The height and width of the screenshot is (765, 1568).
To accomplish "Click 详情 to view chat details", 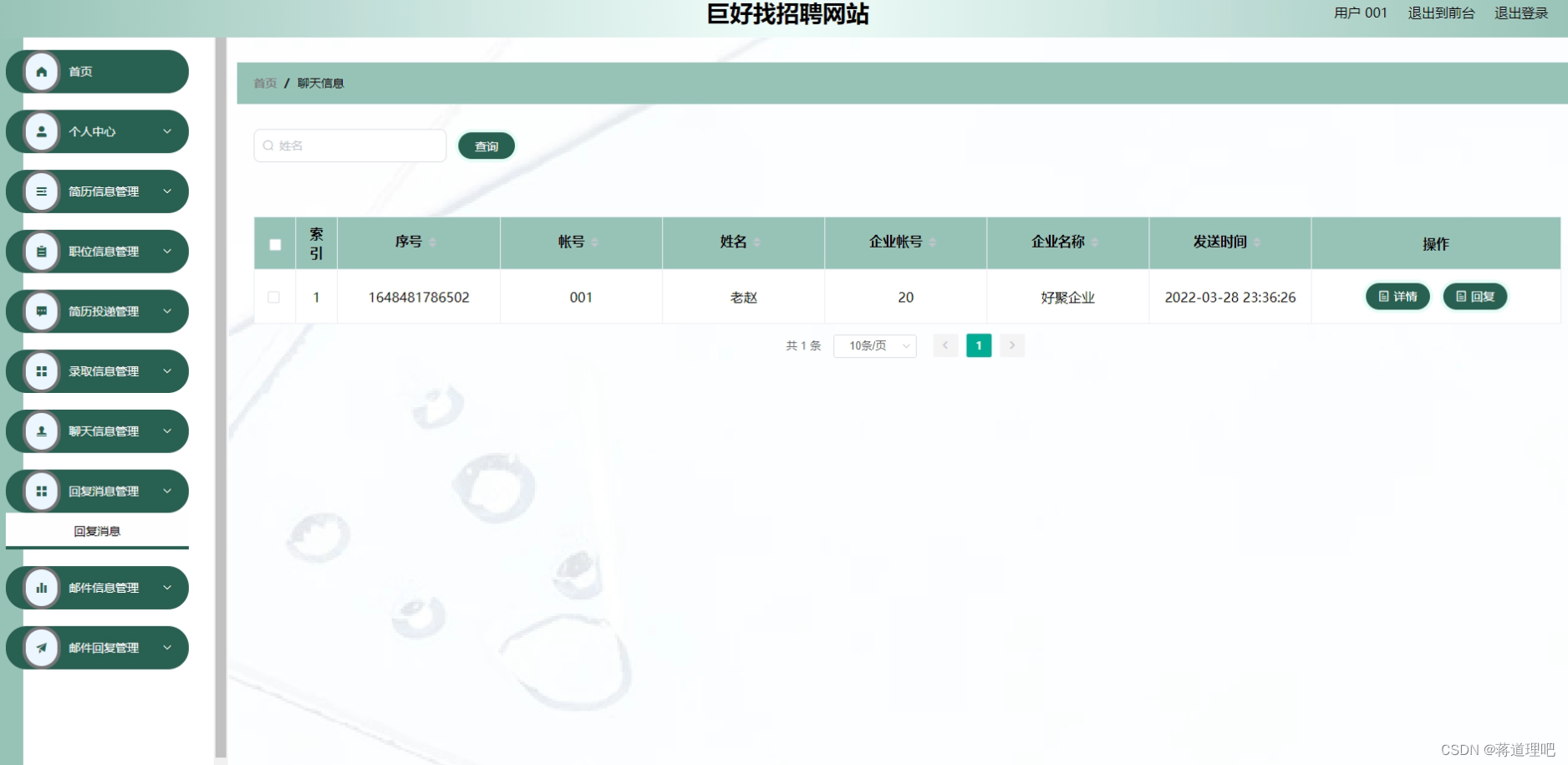I will point(1397,297).
